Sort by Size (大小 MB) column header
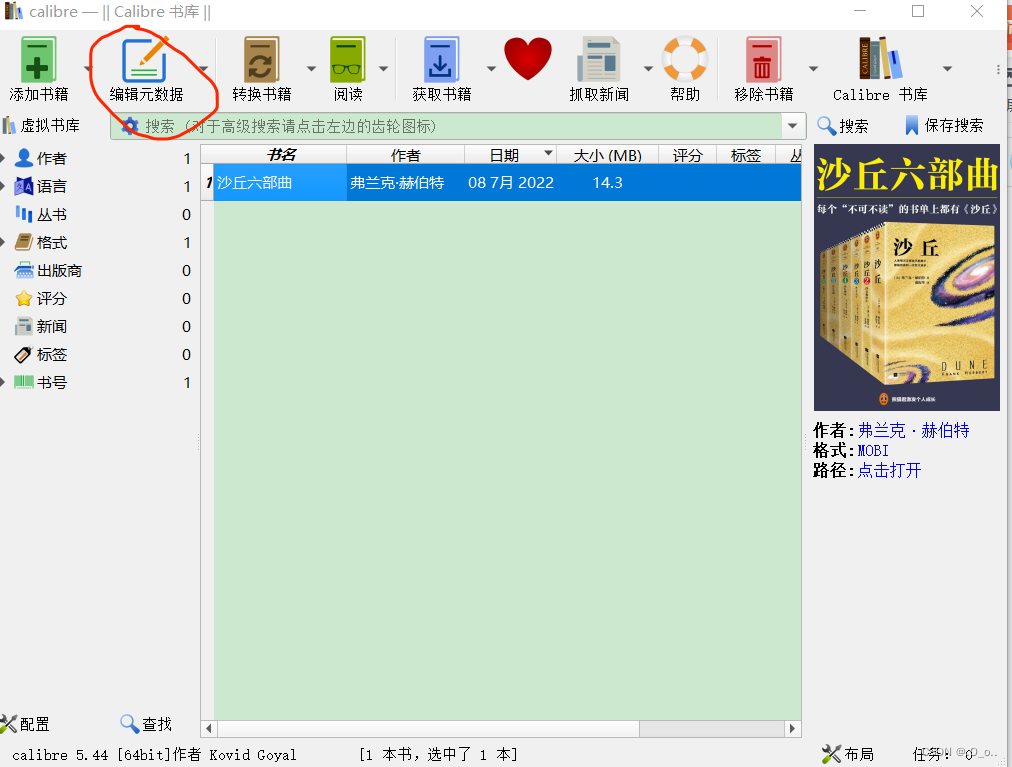Screen dimensions: 1012x767 coord(607,155)
